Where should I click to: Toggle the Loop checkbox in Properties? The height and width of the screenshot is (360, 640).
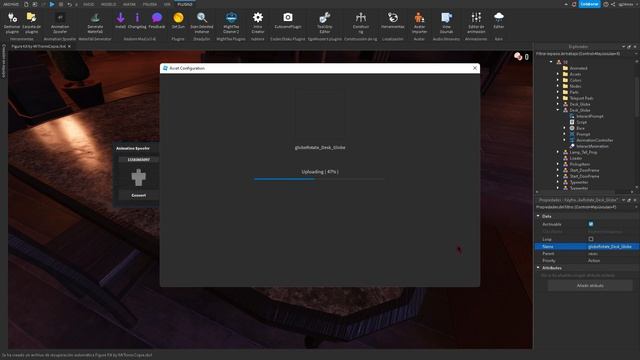point(591,239)
